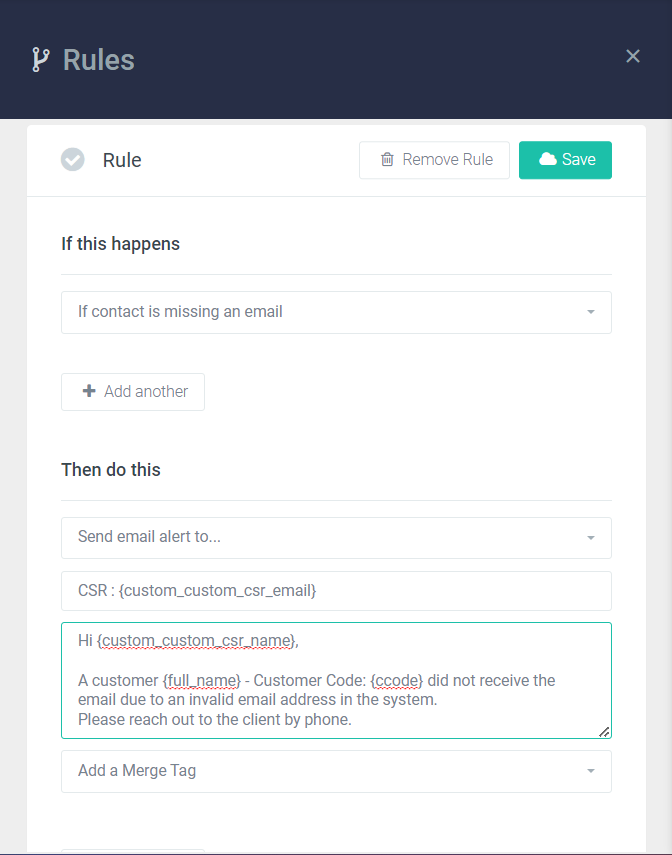Click the X icon to close the Rules dialog
Viewport: 672px width, 855px height.
tap(633, 56)
